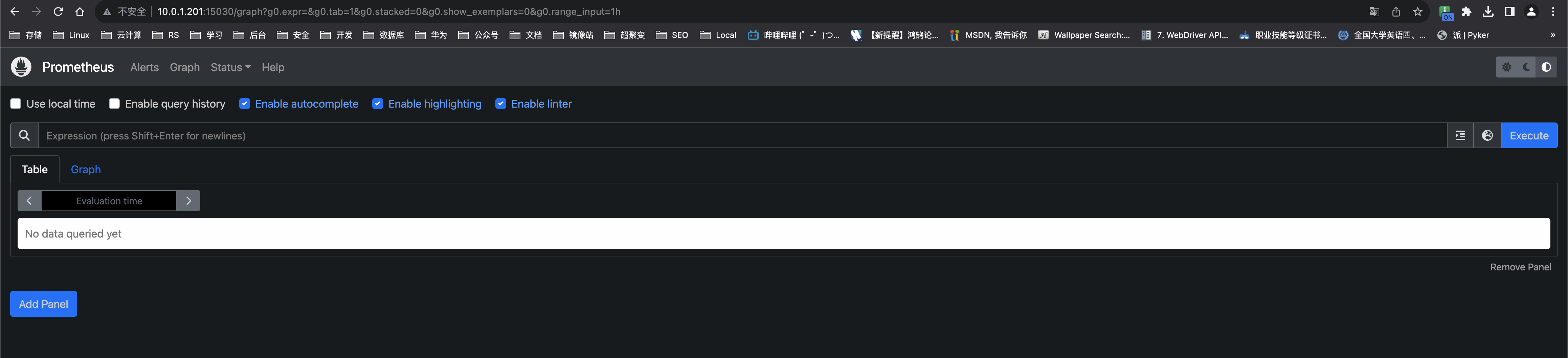Select the Table tab
The image size is (1568, 358).
point(35,169)
